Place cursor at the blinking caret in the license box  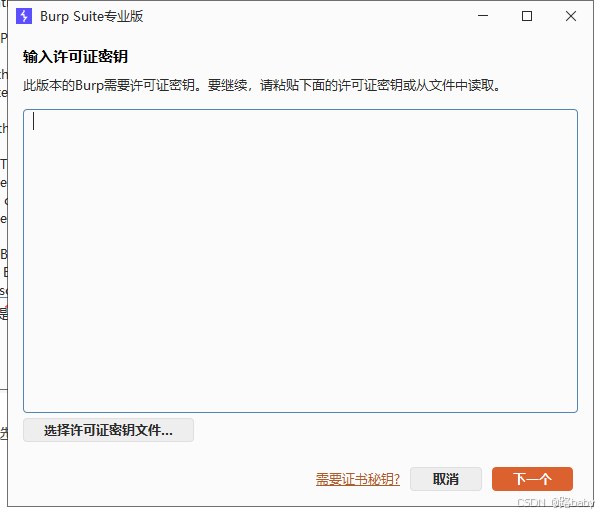[34, 122]
